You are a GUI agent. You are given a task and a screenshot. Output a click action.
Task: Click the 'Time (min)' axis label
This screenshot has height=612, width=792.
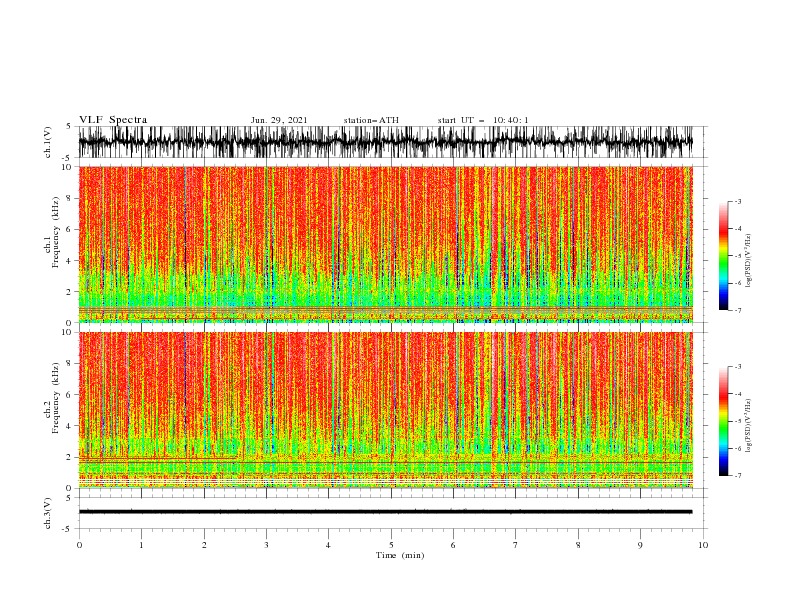400,555
